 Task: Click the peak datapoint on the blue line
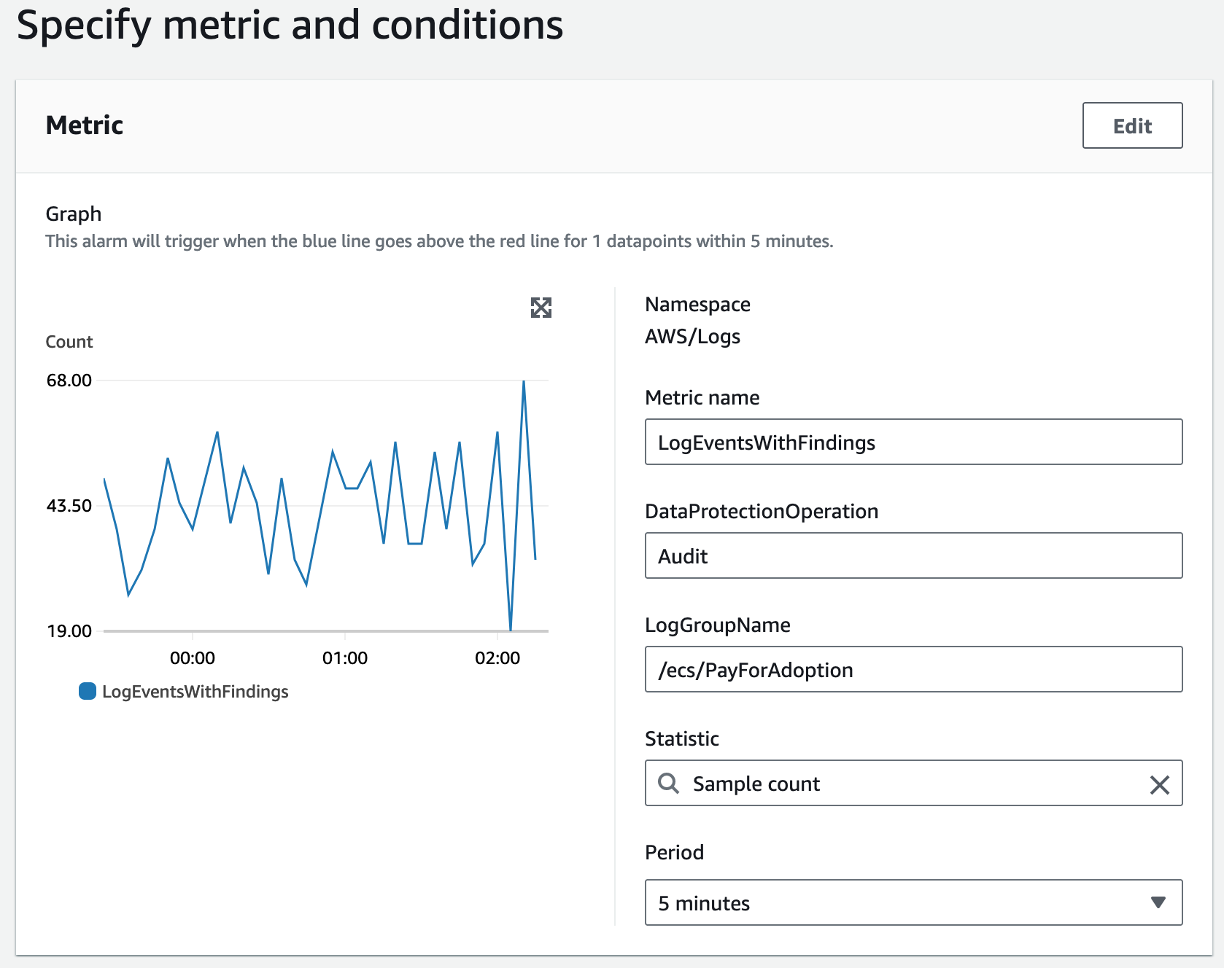tap(523, 380)
